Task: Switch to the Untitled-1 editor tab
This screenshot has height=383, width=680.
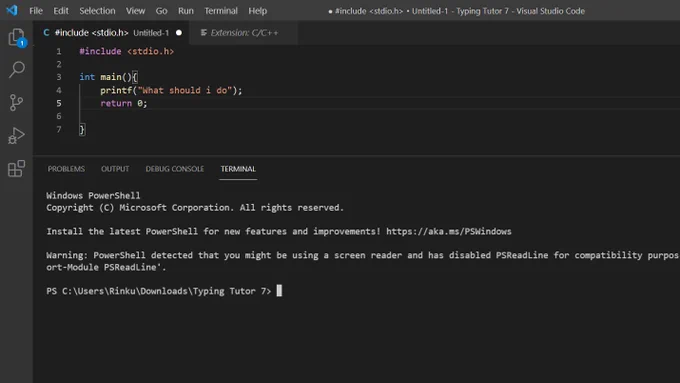Action: tap(111, 33)
